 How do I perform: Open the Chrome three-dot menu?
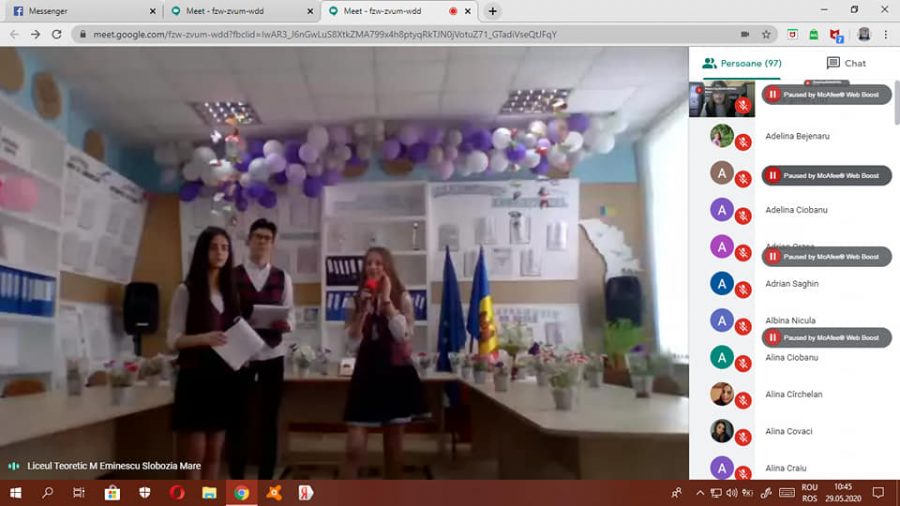(886, 34)
